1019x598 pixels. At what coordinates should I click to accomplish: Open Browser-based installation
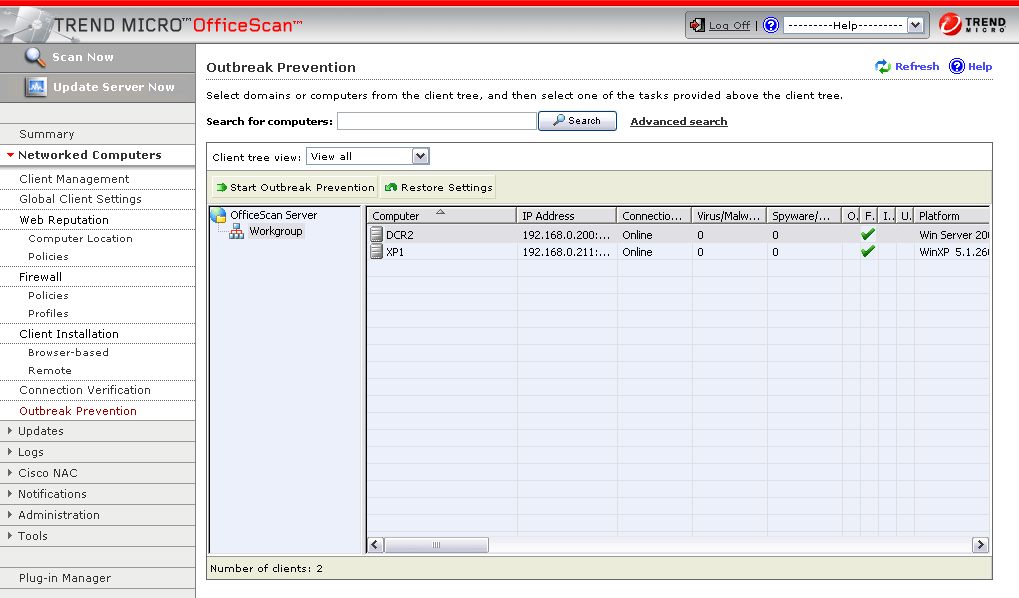68,352
